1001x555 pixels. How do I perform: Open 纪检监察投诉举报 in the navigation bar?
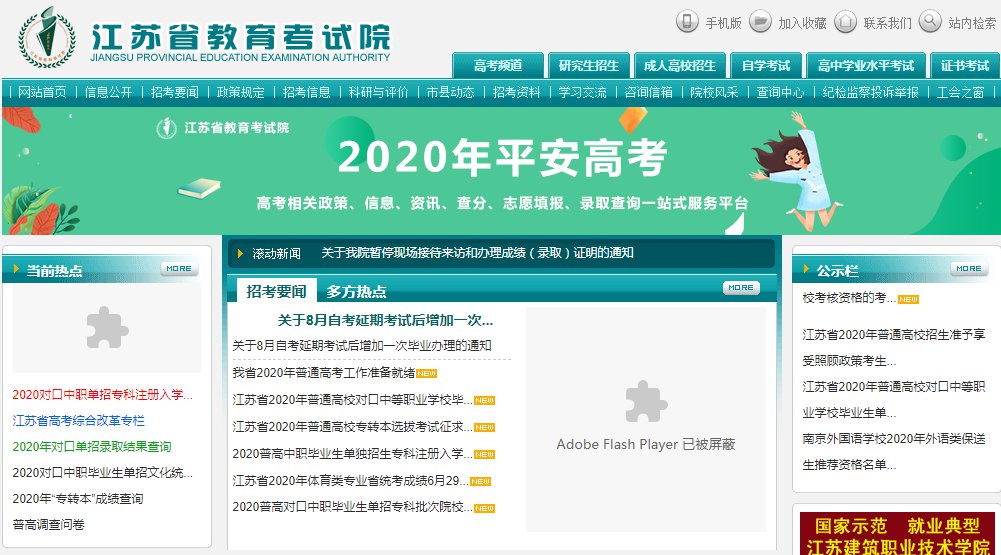[x=871, y=93]
